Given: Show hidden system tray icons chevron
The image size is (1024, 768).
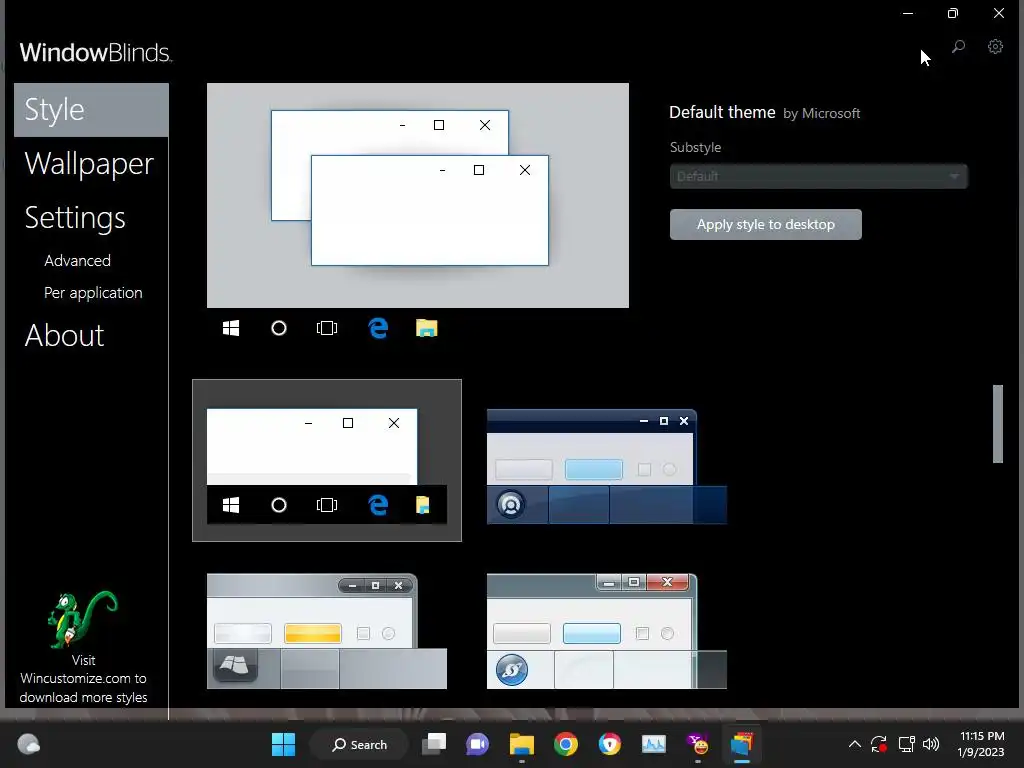Looking at the screenshot, I should (854, 744).
